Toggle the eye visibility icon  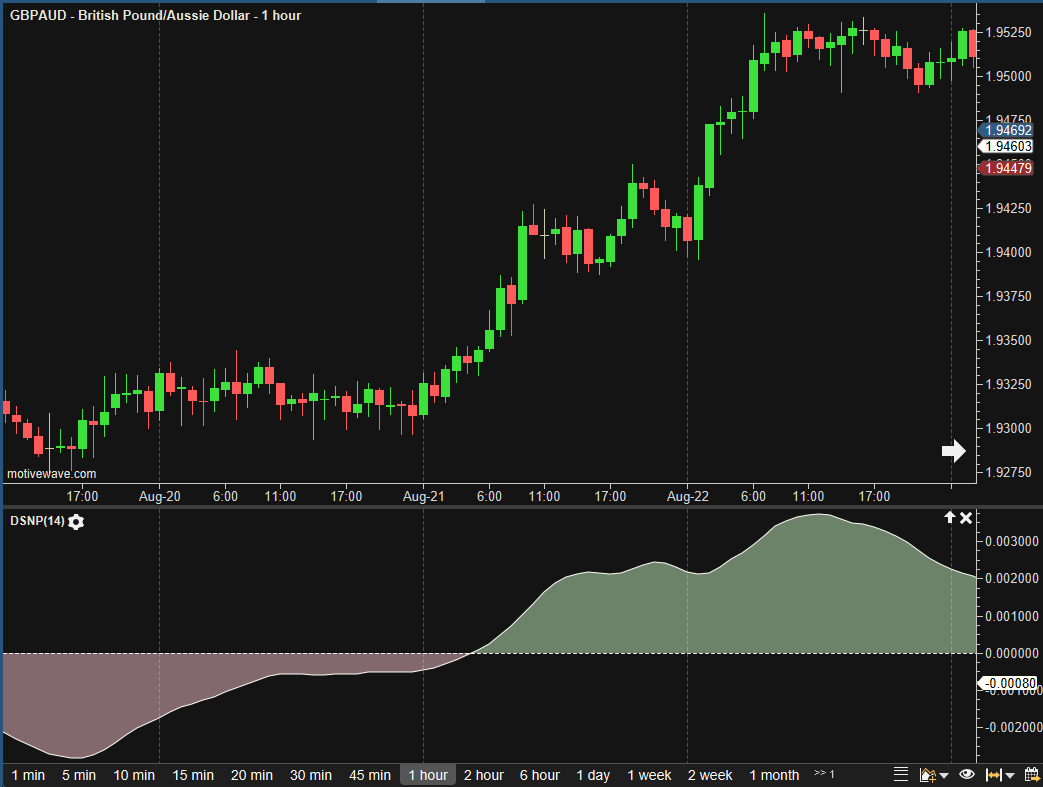point(967,775)
